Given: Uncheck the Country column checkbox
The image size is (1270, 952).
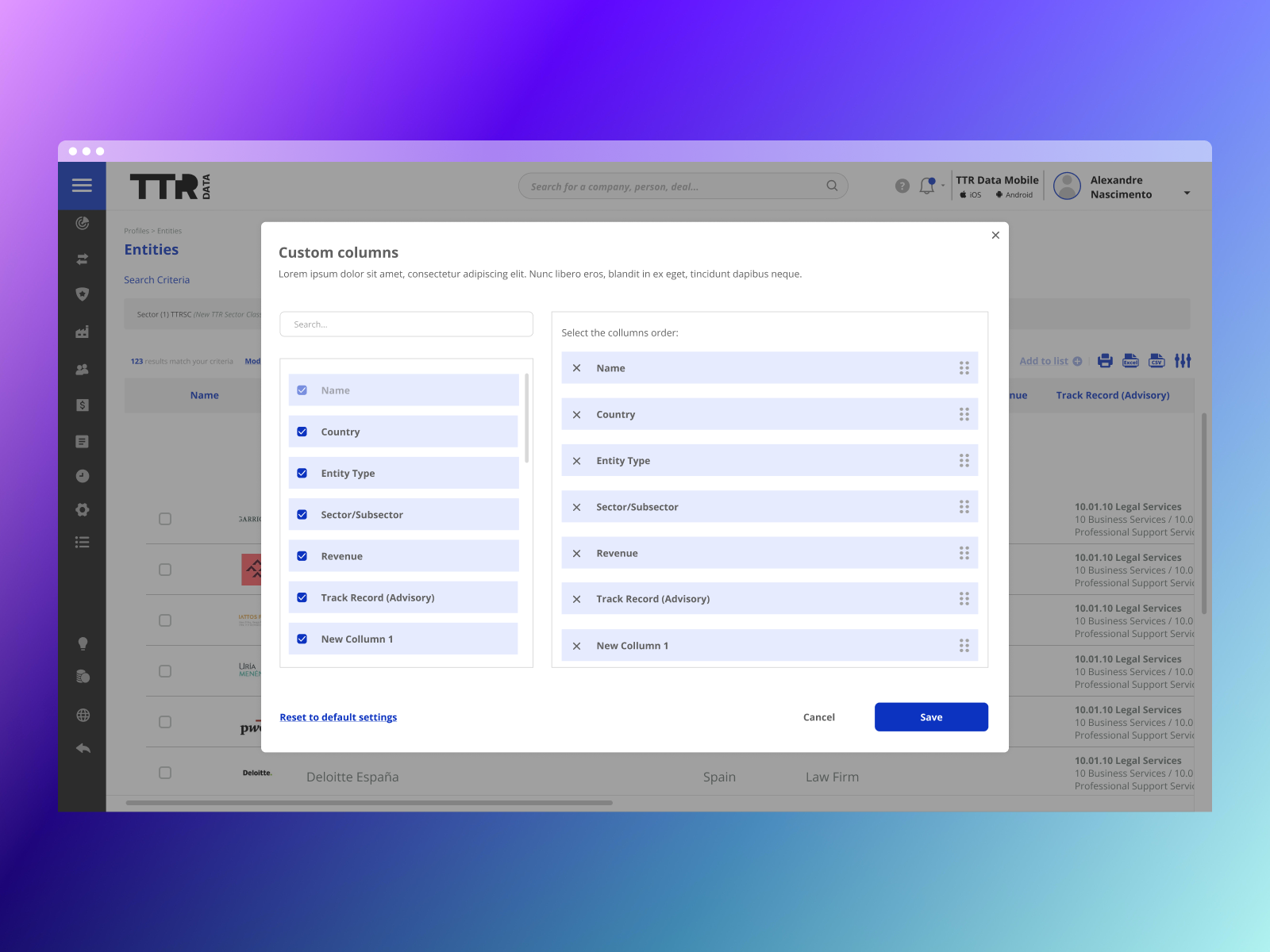Looking at the screenshot, I should tap(302, 432).
